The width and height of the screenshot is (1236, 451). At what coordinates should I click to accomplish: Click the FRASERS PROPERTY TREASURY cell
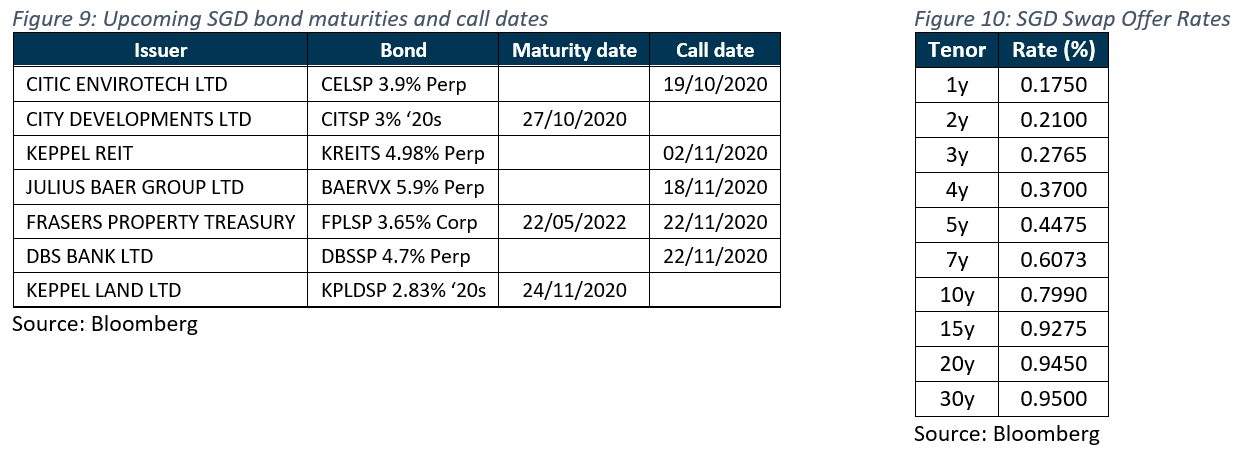point(160,222)
